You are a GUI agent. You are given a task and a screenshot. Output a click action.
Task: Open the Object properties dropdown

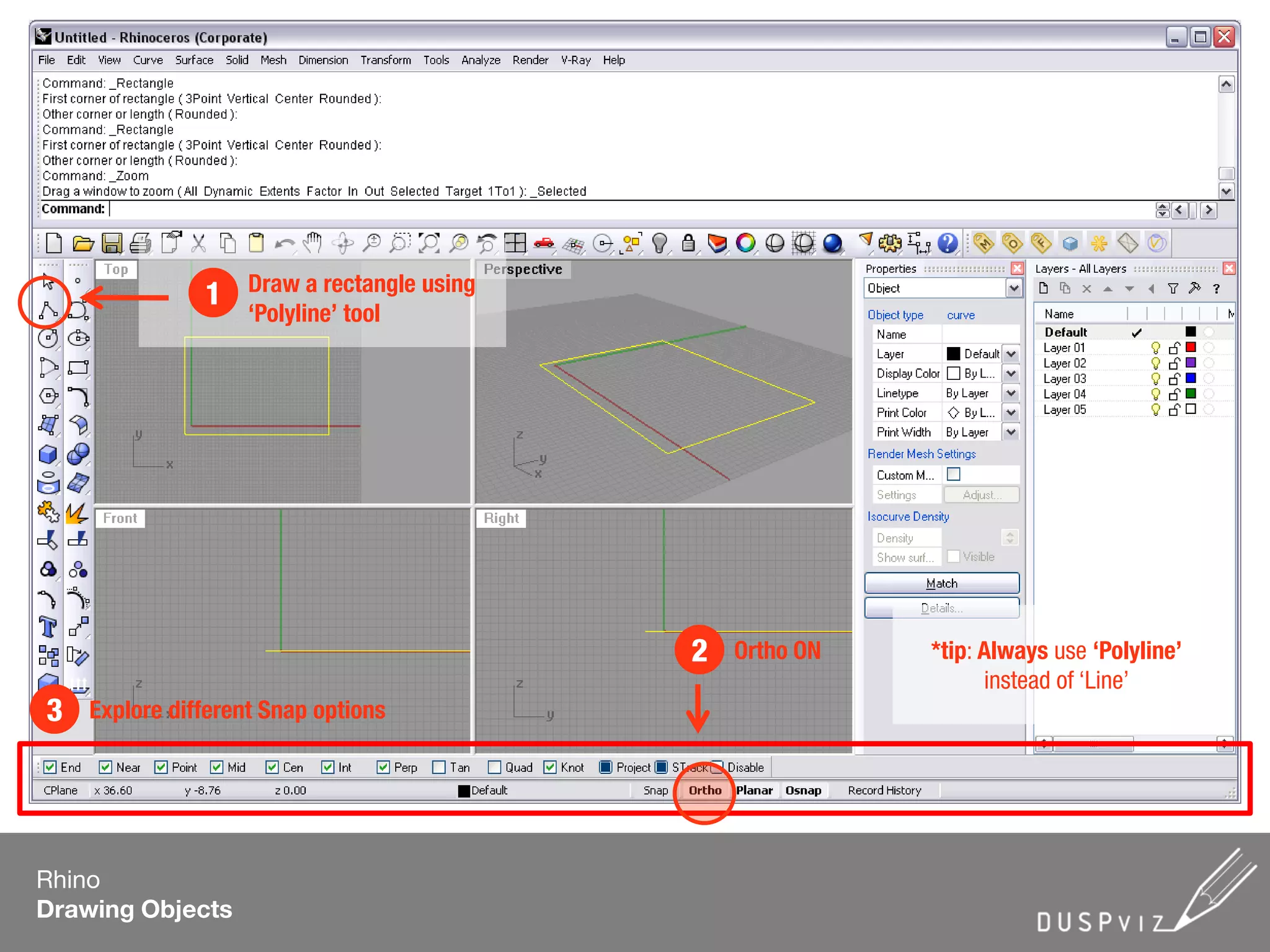tap(1013, 288)
